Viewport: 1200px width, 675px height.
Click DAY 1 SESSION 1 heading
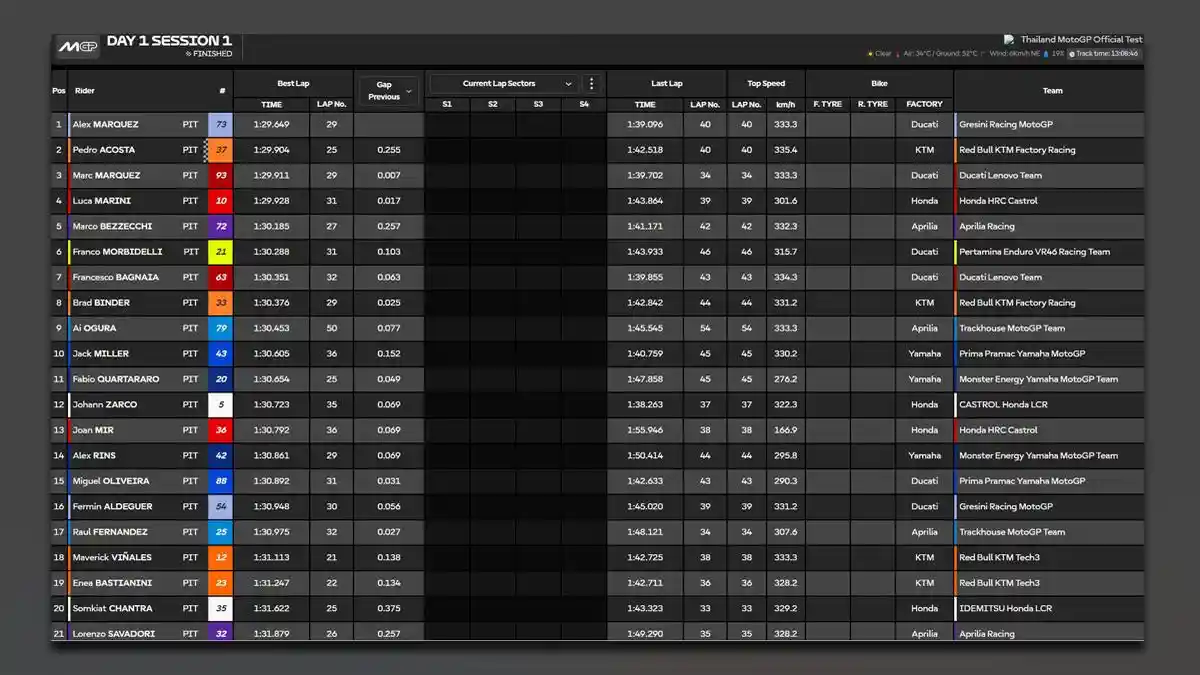pos(169,41)
